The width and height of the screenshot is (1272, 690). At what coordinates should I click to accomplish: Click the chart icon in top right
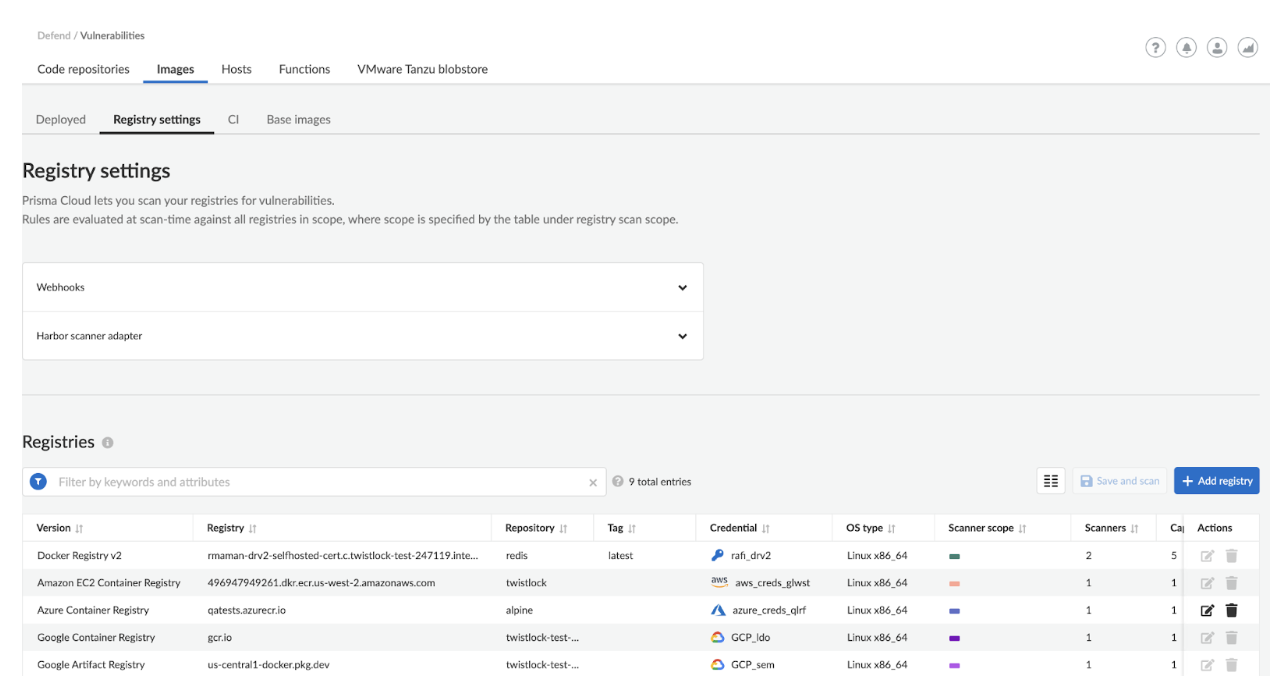(x=1247, y=47)
